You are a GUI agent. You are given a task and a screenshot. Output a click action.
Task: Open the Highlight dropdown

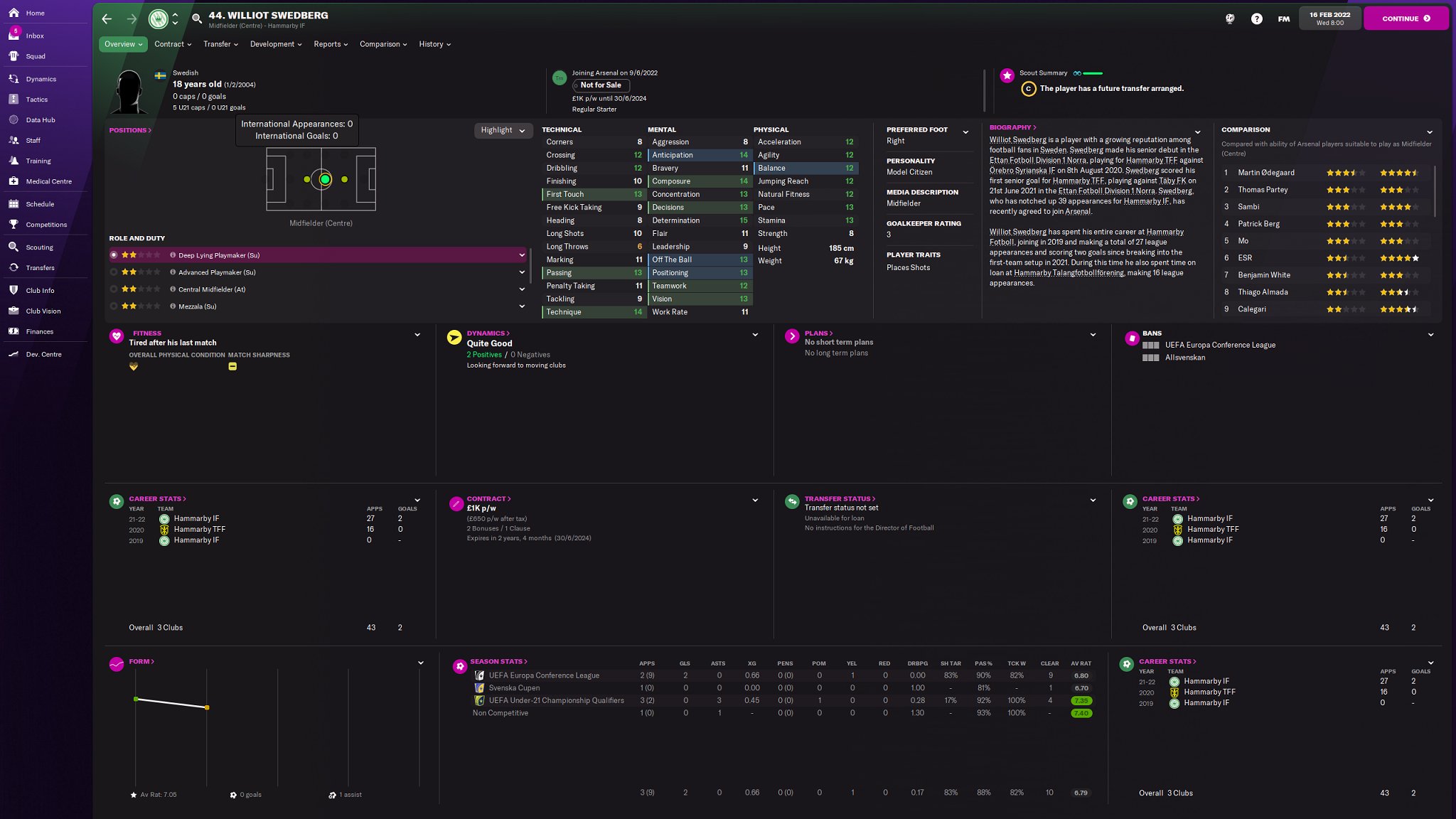(503, 130)
